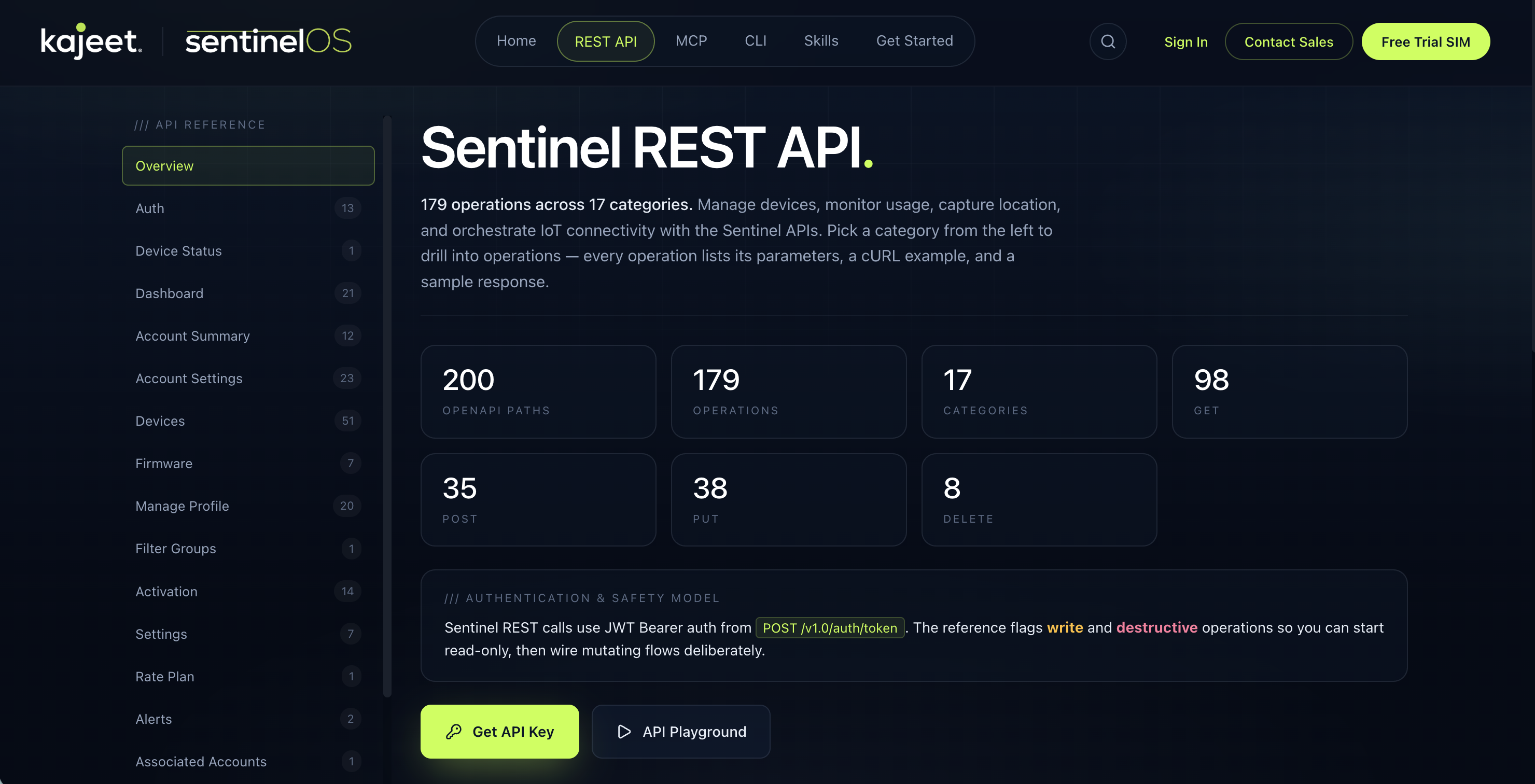Open the Account Settings category
The image size is (1535, 784).
(x=248, y=379)
